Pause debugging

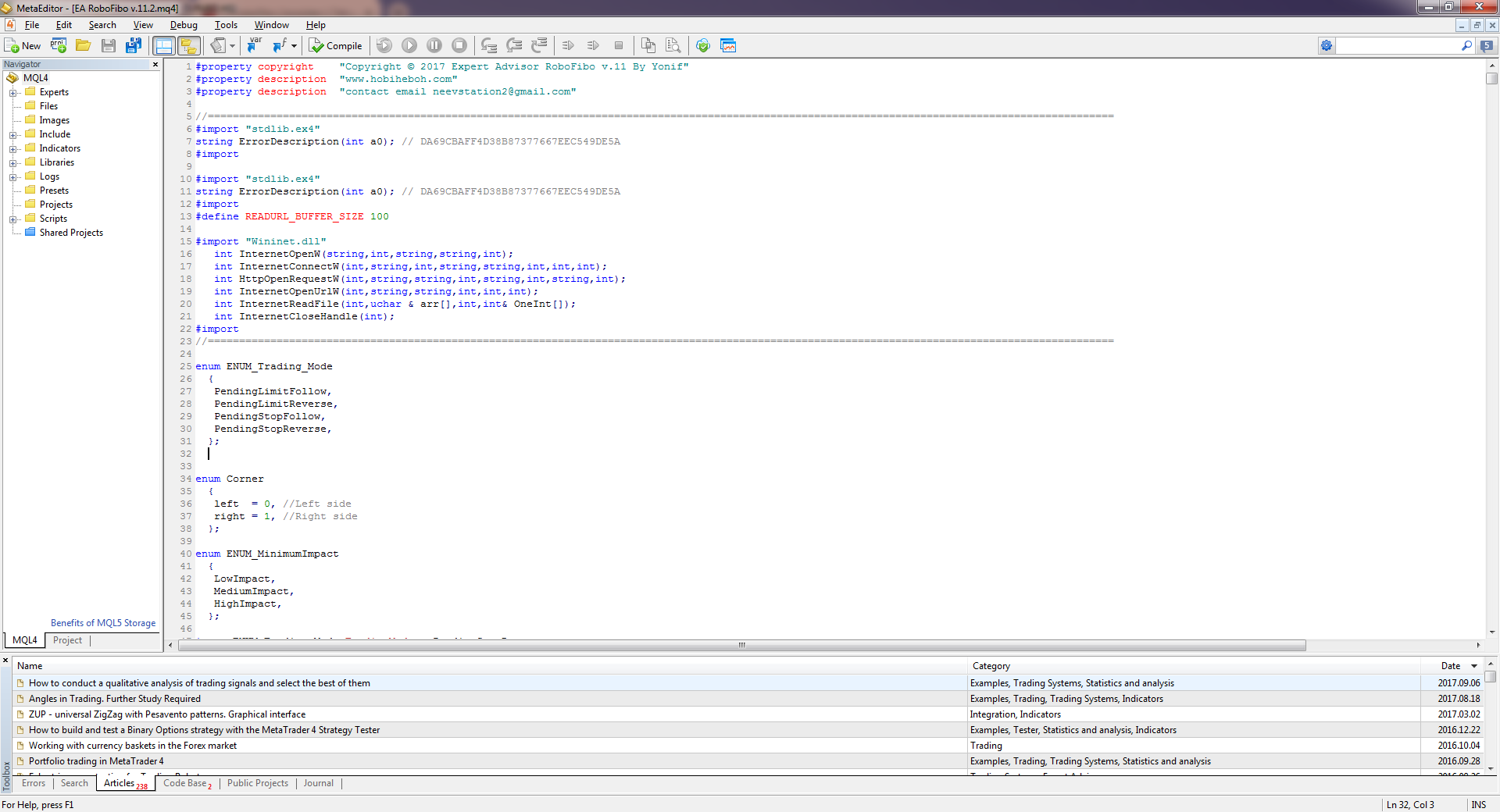click(434, 45)
